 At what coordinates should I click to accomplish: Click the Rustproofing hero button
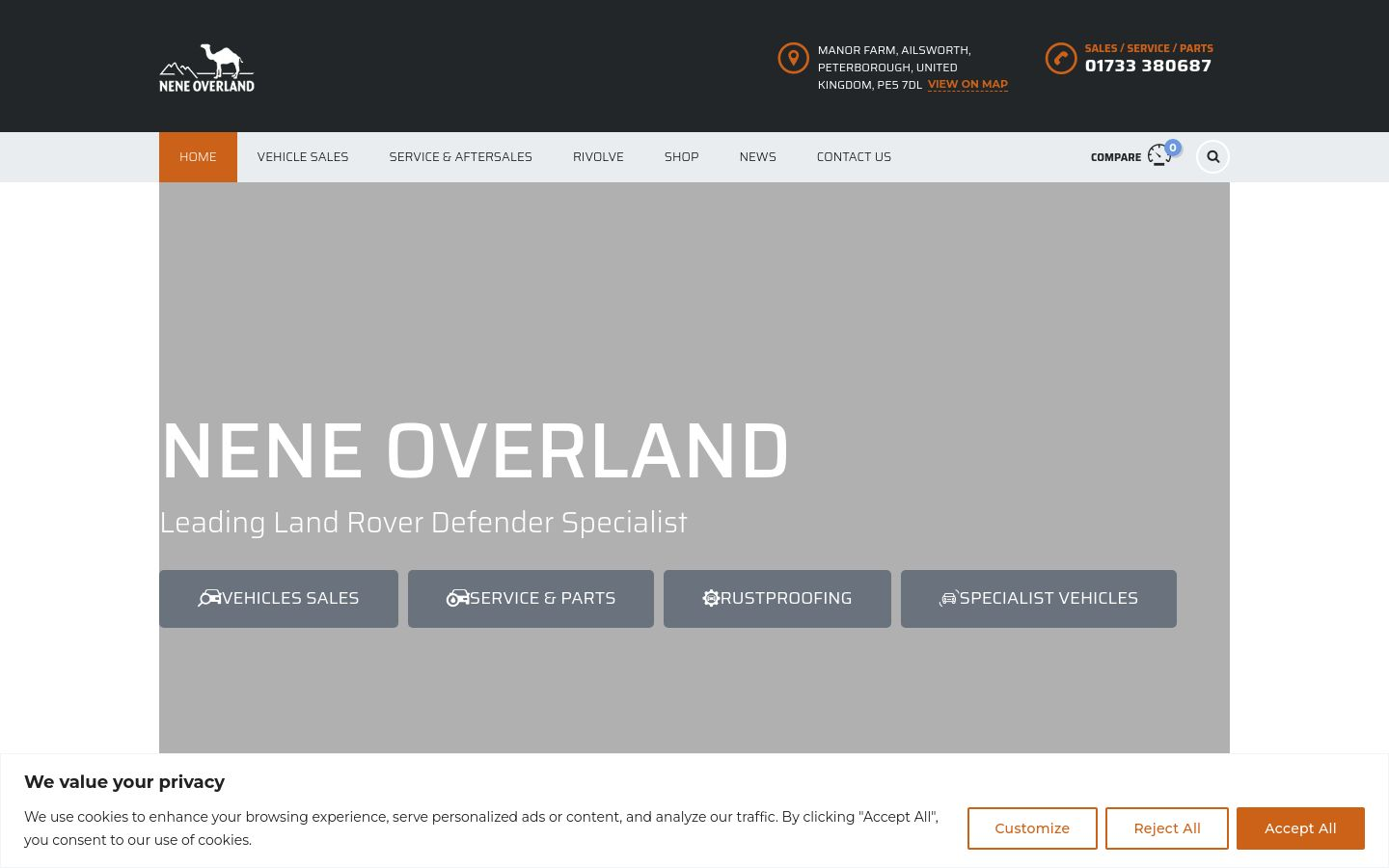(x=777, y=599)
